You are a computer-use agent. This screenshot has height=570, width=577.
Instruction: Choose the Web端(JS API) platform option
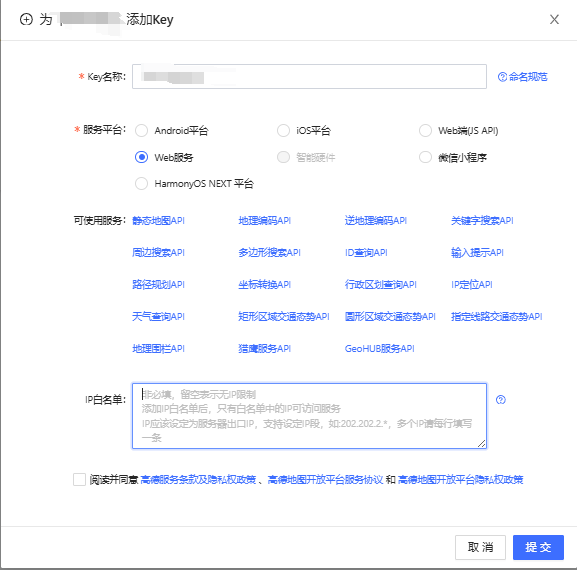[x=425, y=130]
